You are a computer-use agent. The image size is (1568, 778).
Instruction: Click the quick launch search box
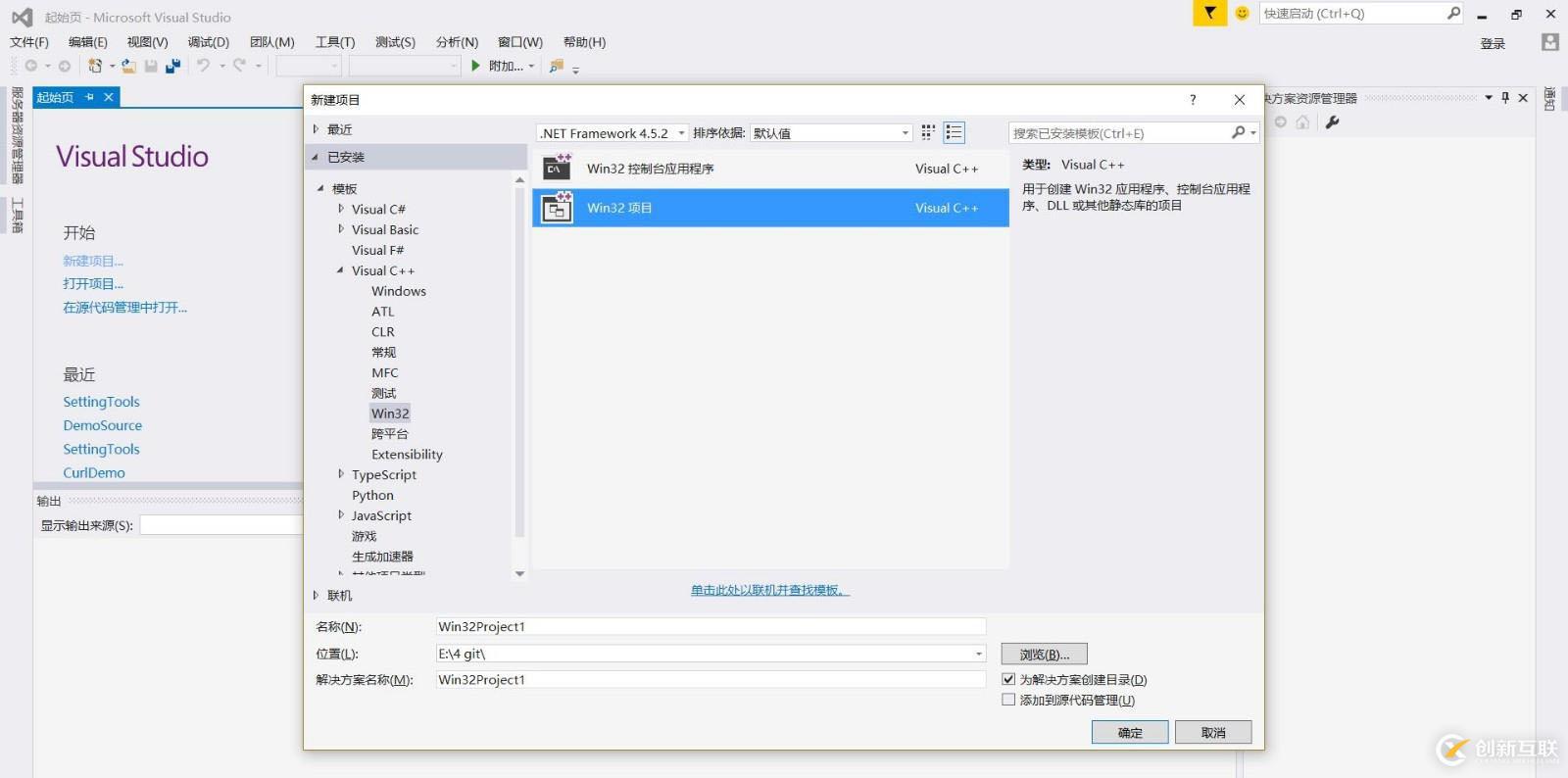(1362, 13)
